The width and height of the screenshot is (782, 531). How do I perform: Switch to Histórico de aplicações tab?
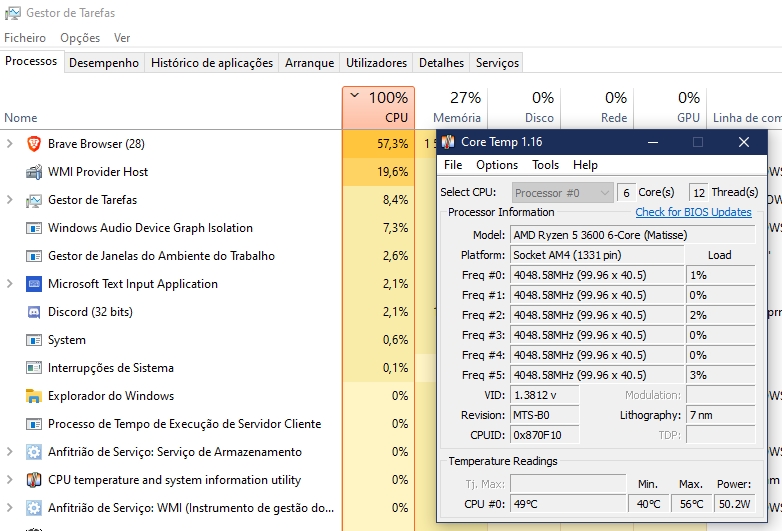click(212, 63)
